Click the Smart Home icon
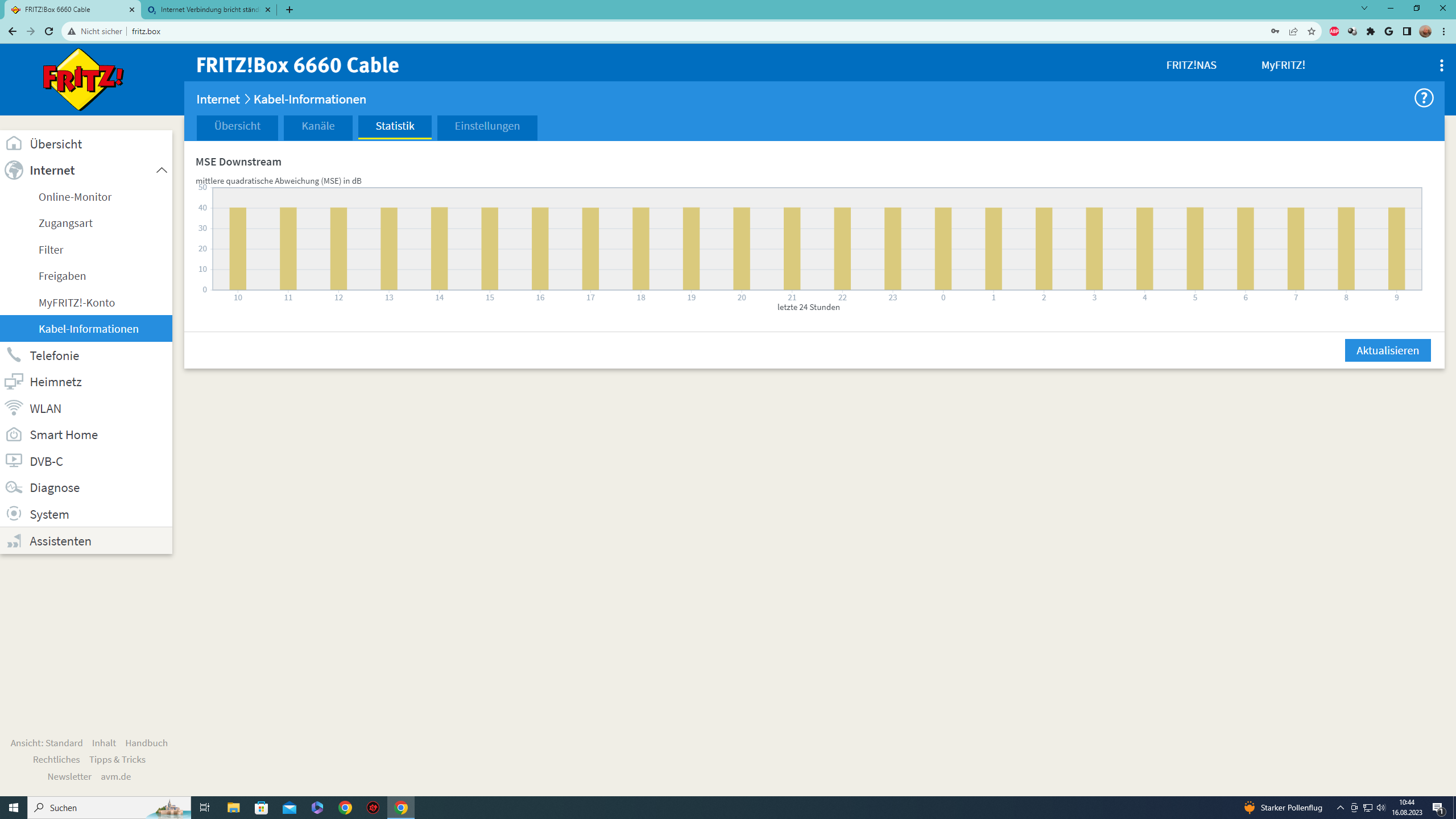Viewport: 1456px width, 819px height. tap(14, 435)
